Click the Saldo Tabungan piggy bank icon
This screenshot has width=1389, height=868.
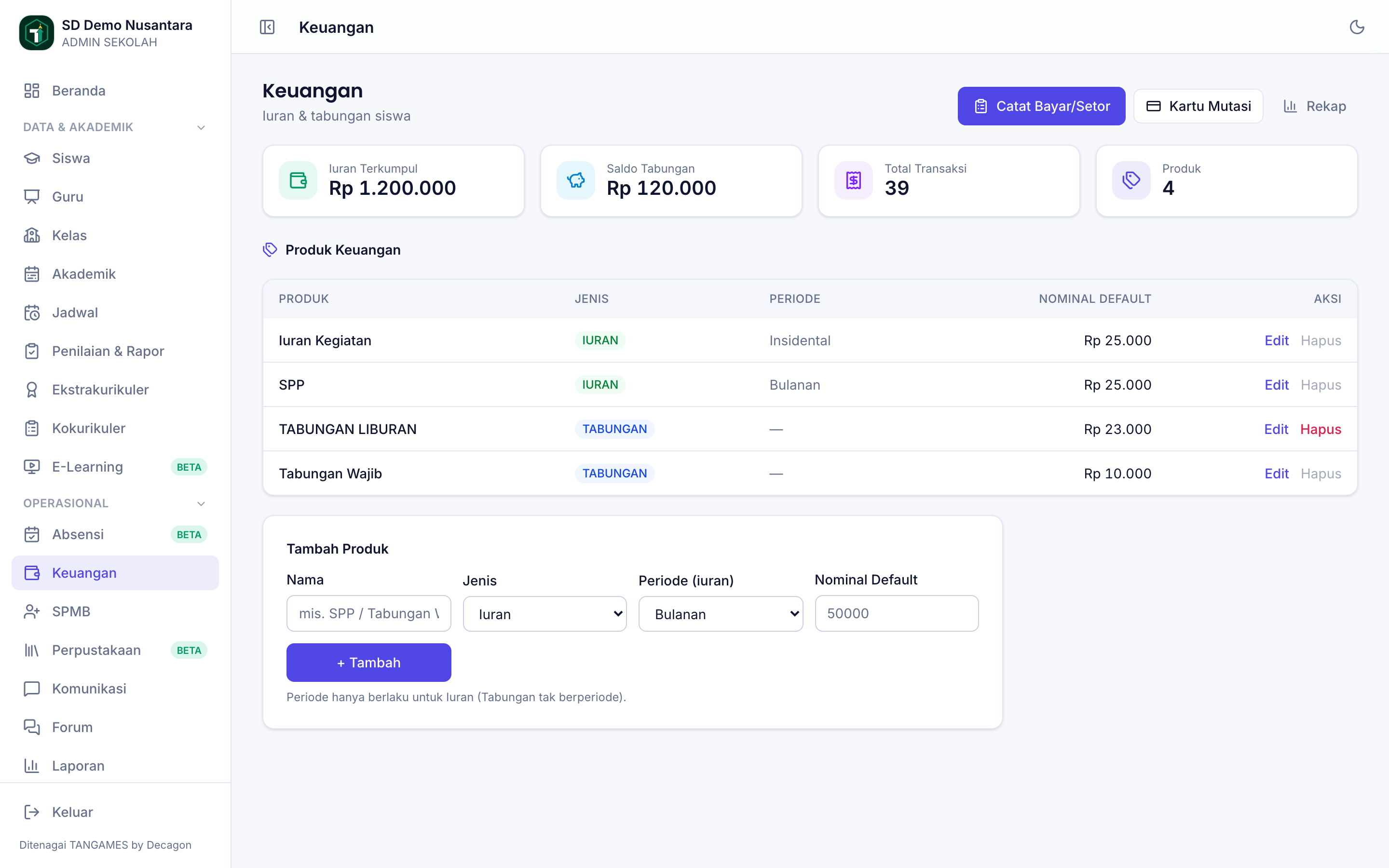[576, 180]
